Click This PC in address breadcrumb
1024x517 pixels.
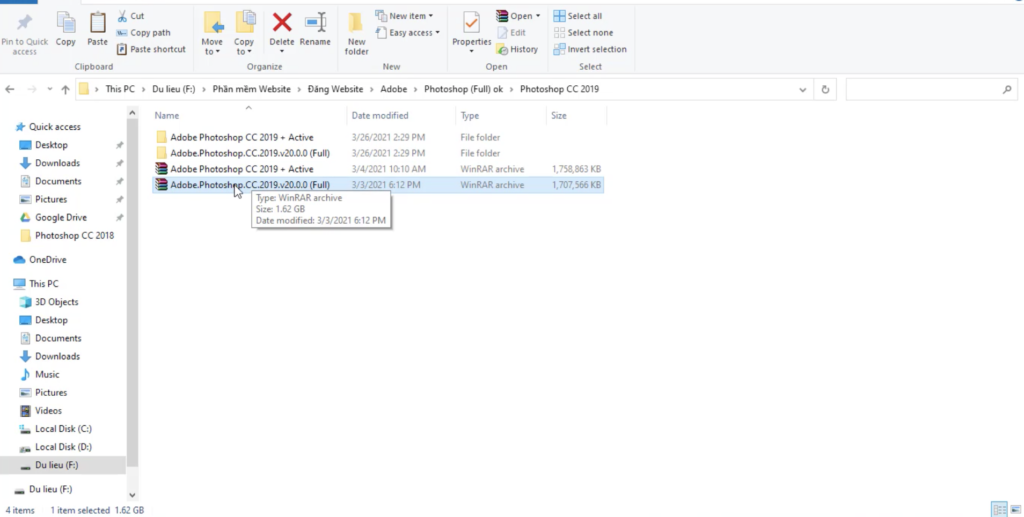click(120, 89)
